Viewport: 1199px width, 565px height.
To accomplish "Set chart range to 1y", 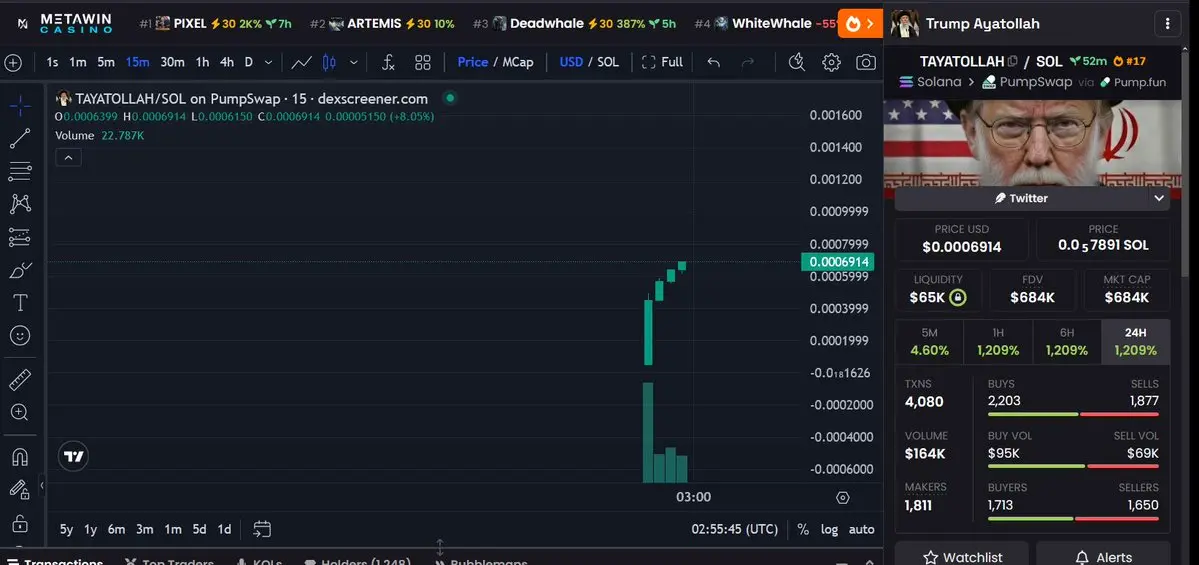I will (x=90, y=529).
